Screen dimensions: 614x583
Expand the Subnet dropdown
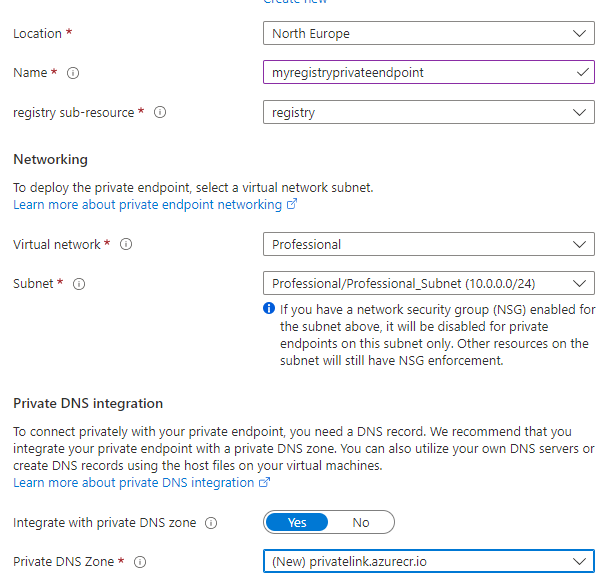(x=428, y=283)
